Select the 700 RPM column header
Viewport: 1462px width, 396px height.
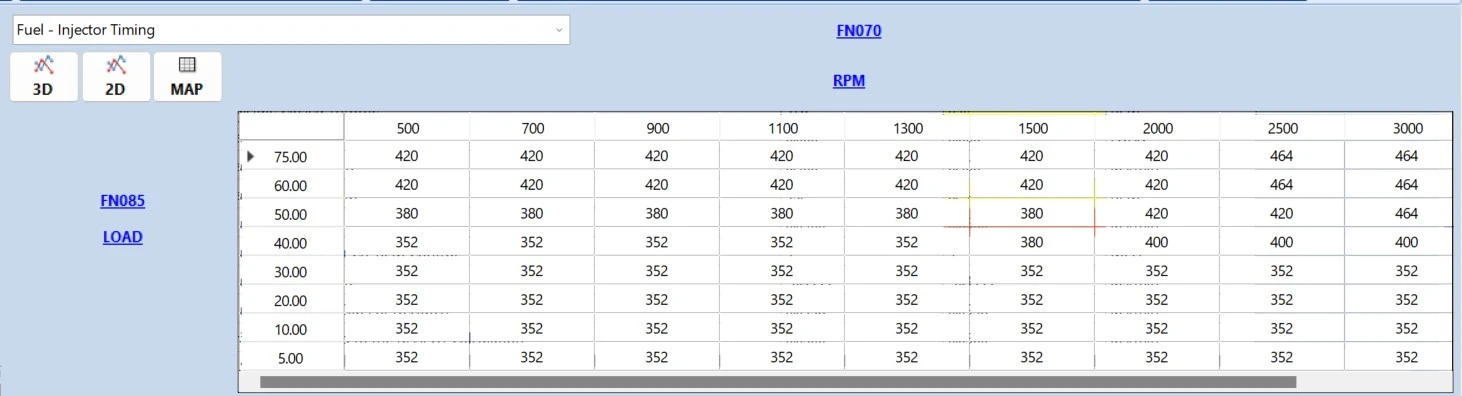tap(532, 128)
